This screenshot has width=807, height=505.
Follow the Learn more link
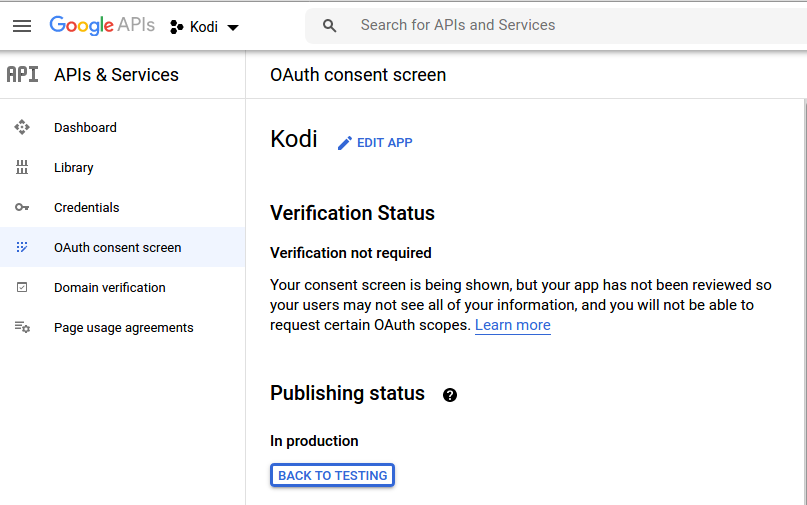coord(512,325)
